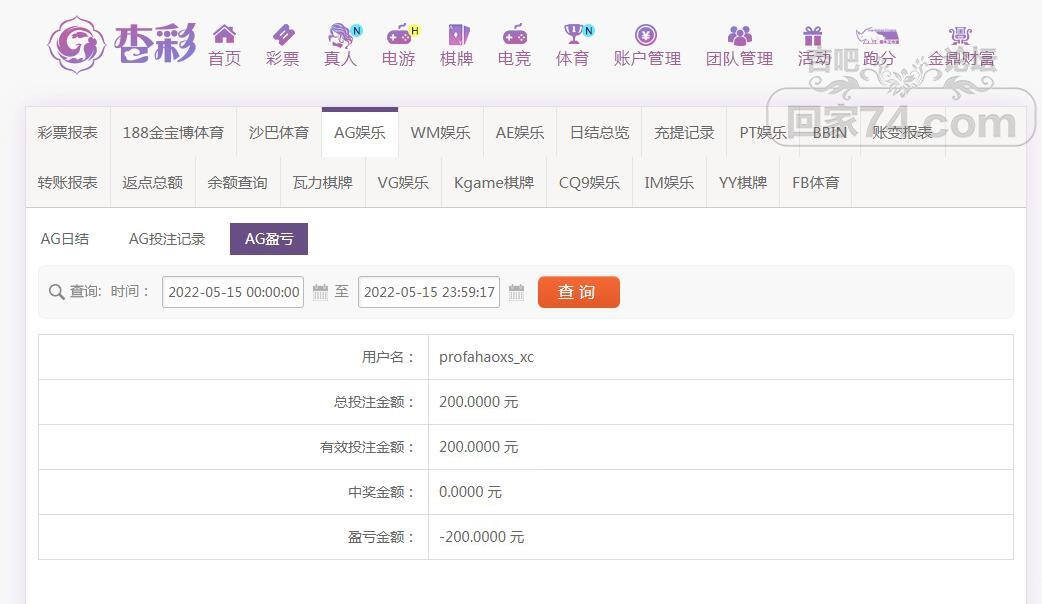This screenshot has width=1042, height=604.
Task: Select the AG投注记录 sub-tab
Action: [x=167, y=239]
